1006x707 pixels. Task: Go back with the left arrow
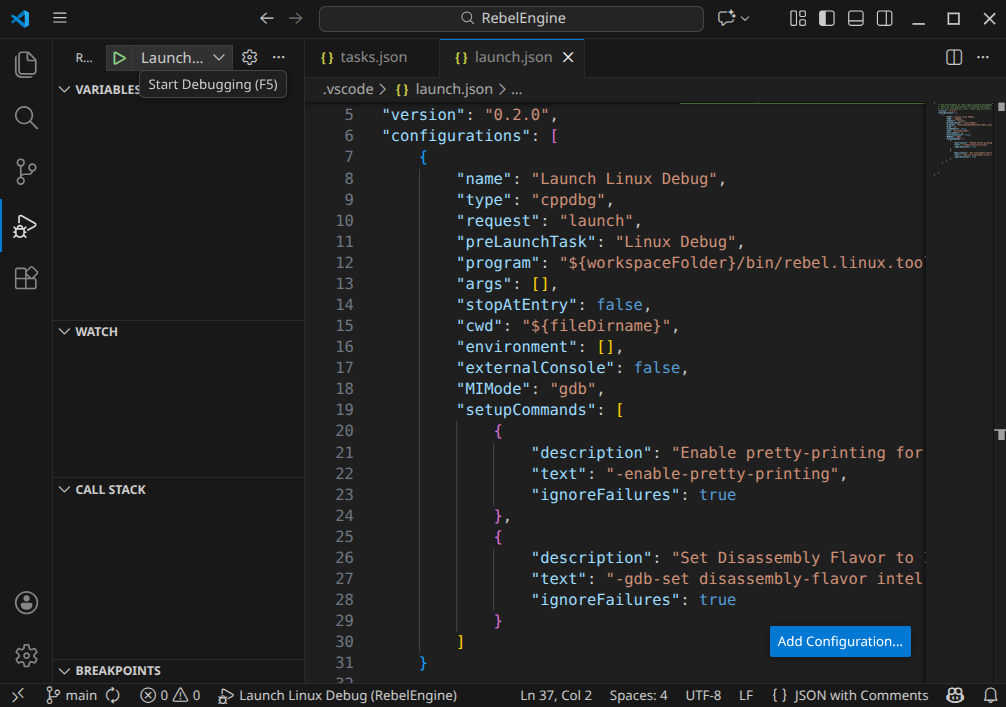click(267, 18)
